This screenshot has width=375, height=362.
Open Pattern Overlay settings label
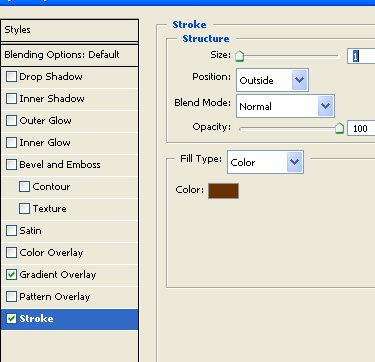(55, 297)
